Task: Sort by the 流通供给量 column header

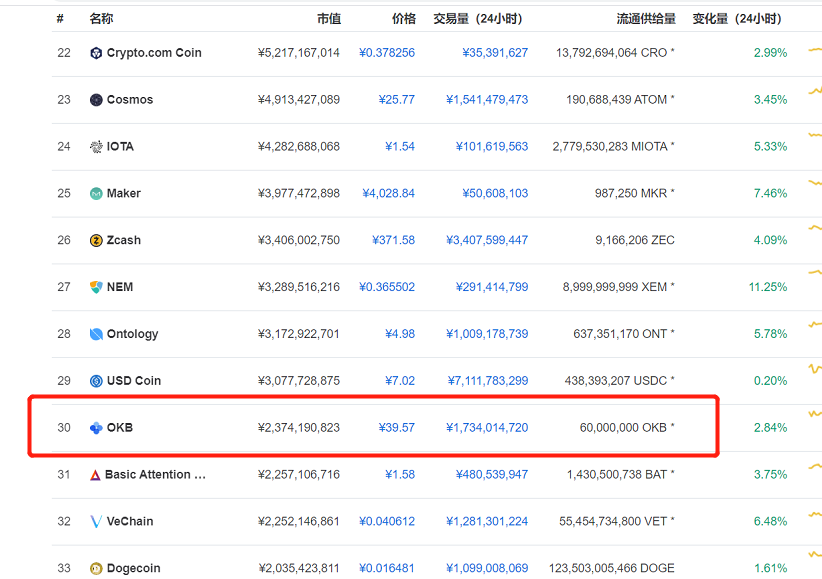Action: coord(646,19)
